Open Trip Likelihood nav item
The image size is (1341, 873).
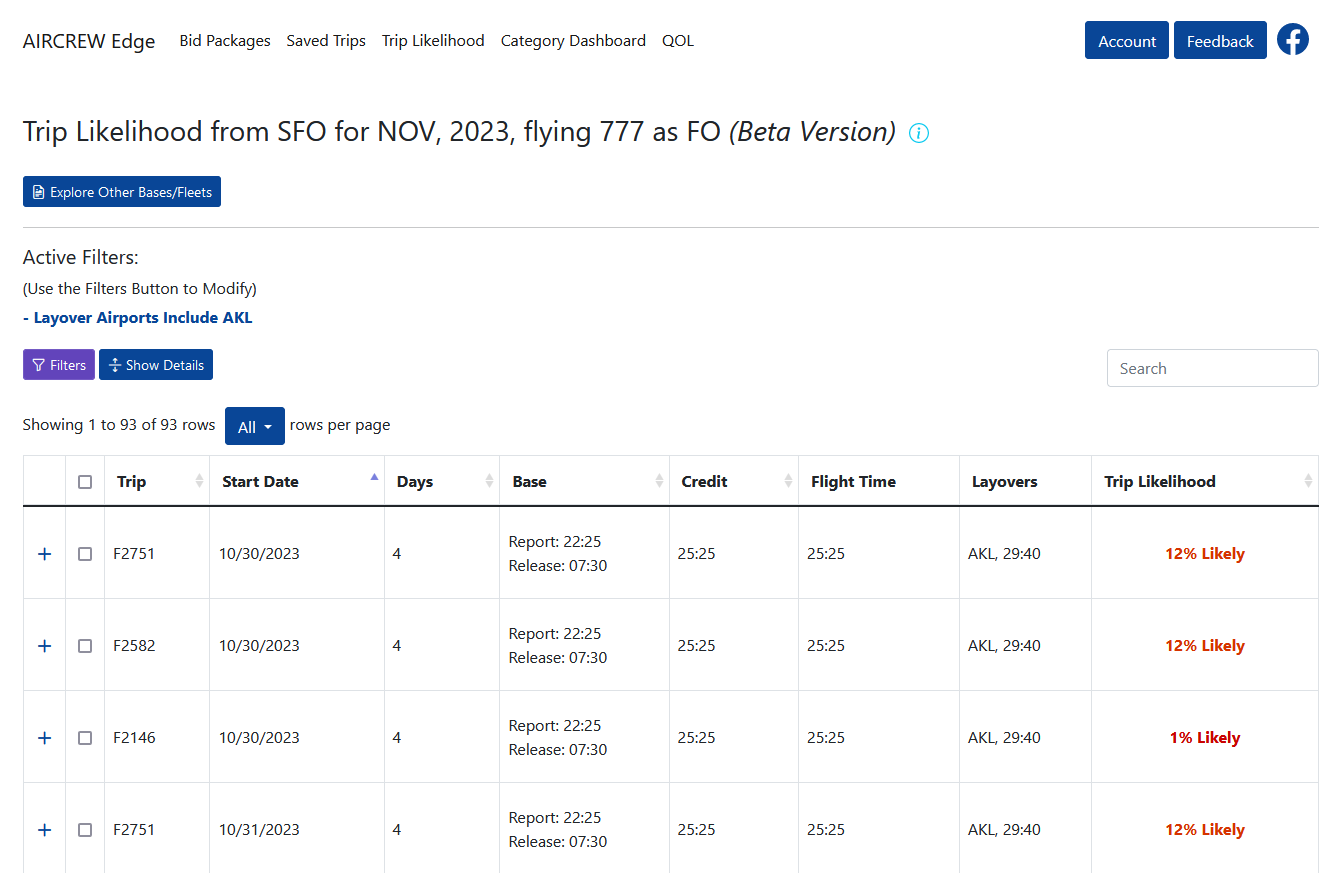[433, 41]
